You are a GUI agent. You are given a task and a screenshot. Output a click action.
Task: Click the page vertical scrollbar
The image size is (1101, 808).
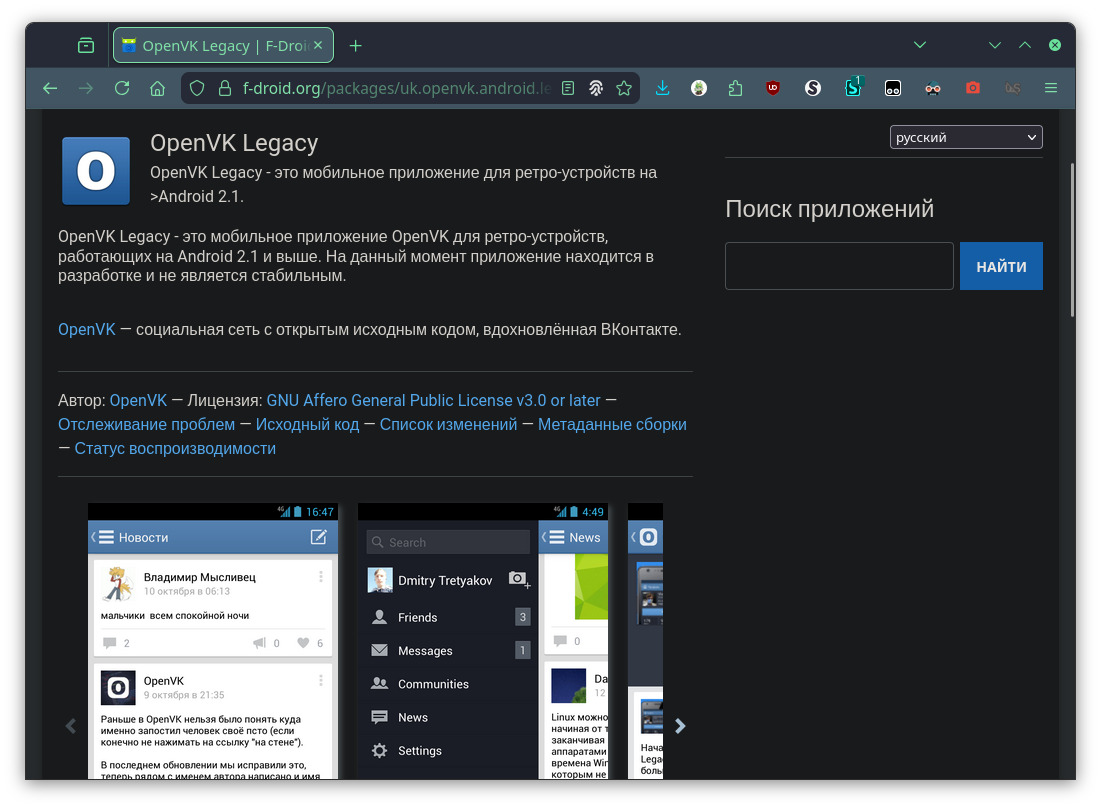[1072, 240]
